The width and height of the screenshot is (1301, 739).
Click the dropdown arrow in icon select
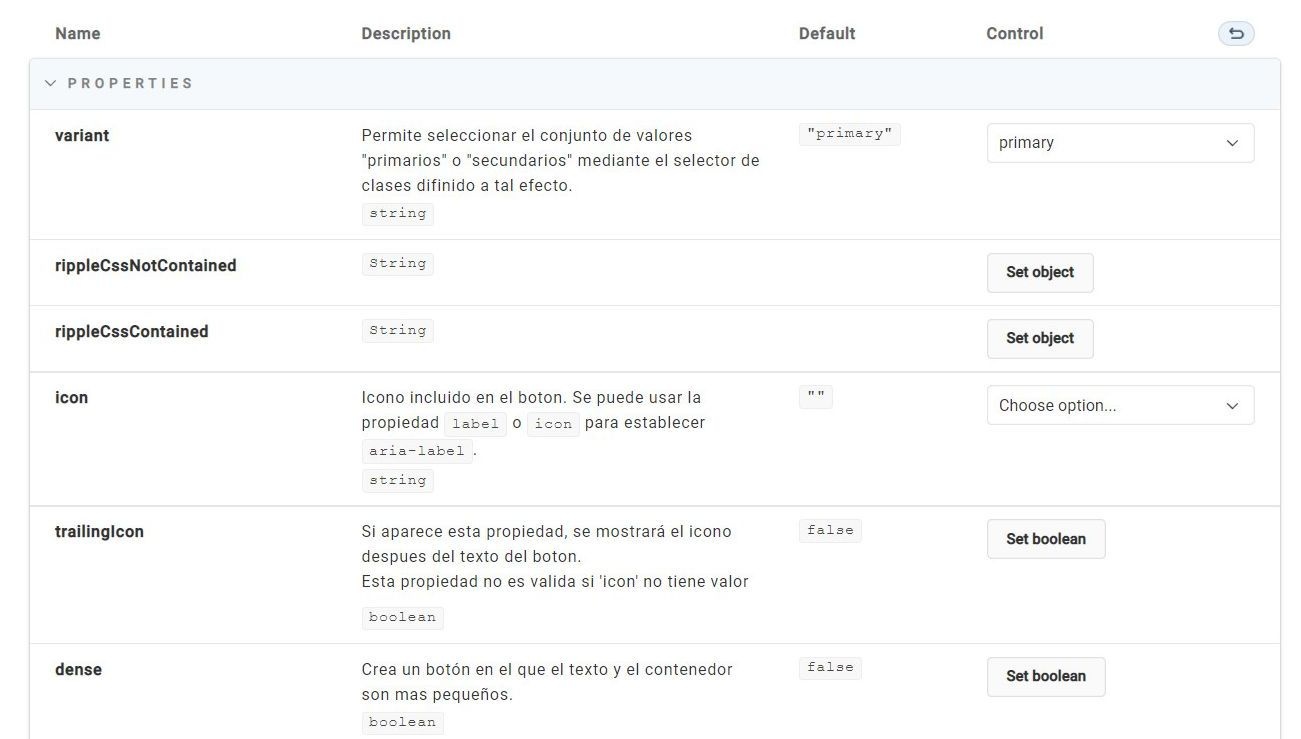coord(1232,406)
